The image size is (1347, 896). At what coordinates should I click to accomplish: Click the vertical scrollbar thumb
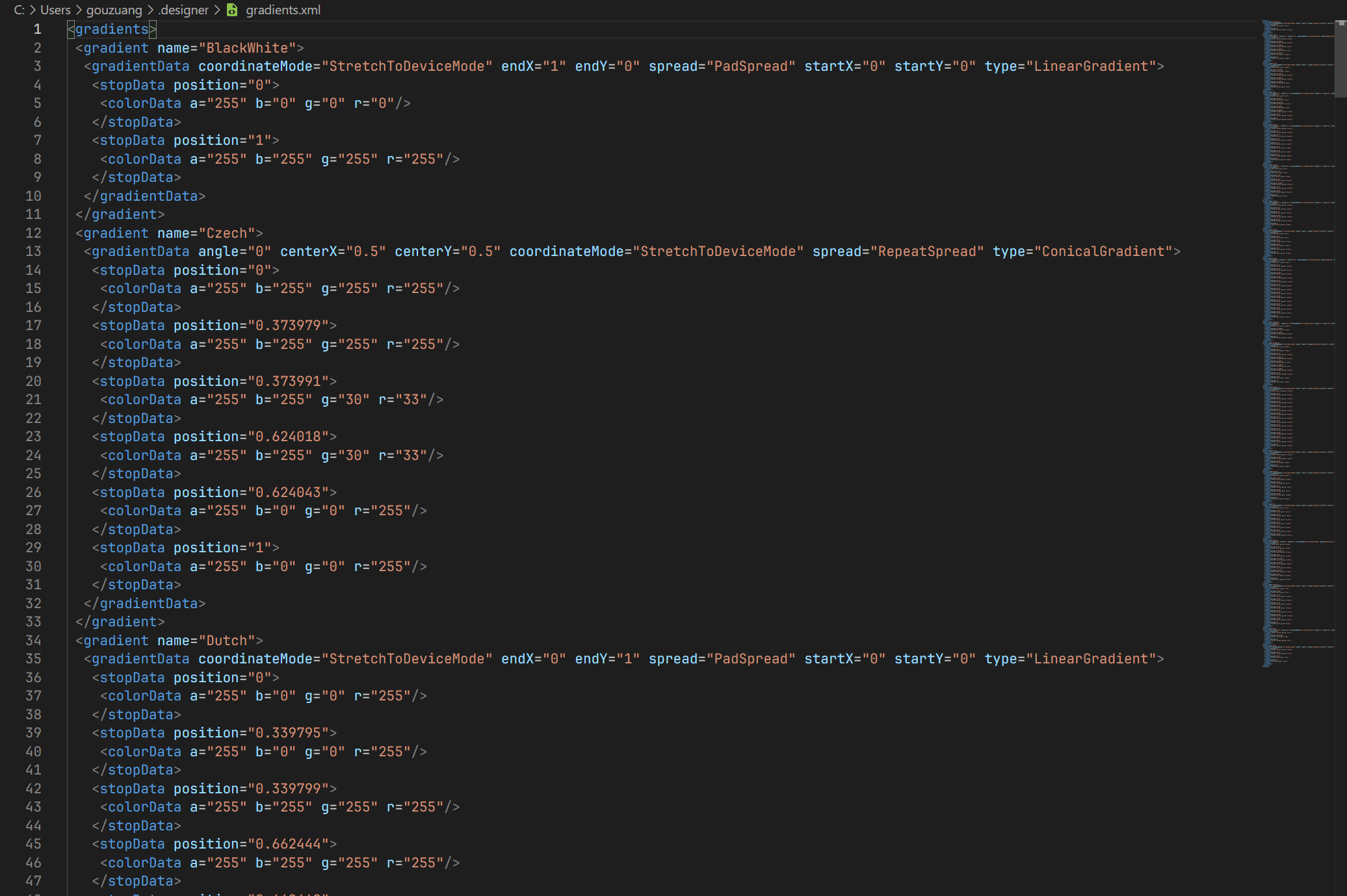point(1340,58)
